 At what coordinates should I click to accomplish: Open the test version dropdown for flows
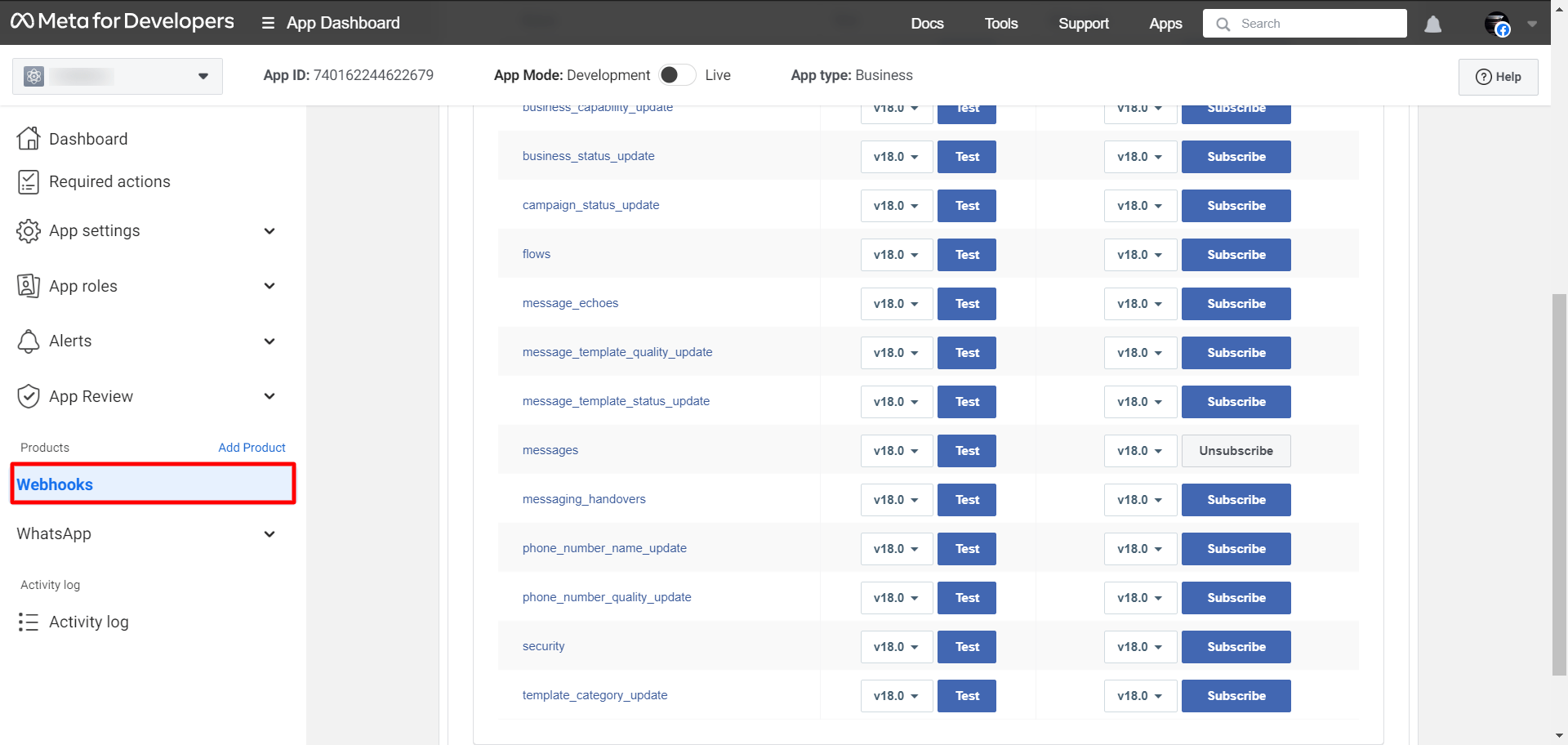(896, 255)
